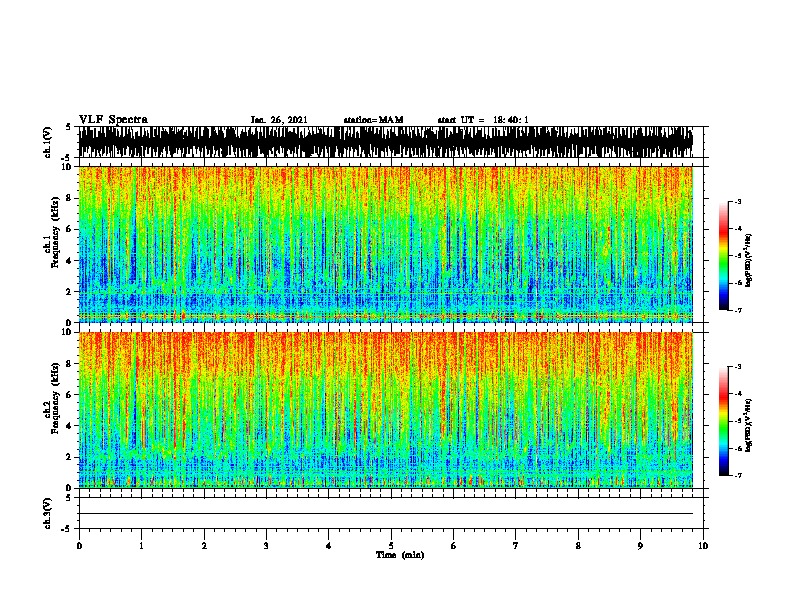Click the "ch.1(V)" axis label

click(x=48, y=142)
